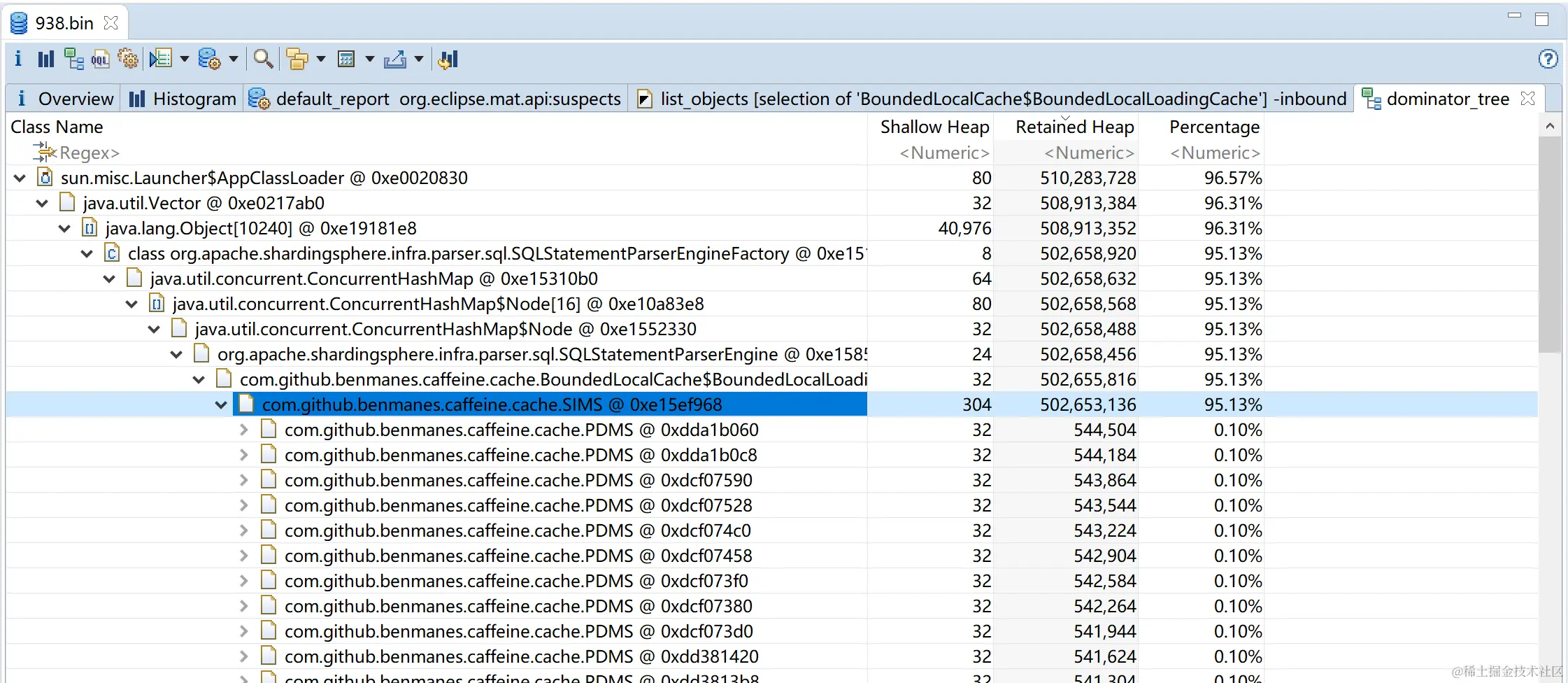Switch to the Histogram tab
This screenshot has height=683, width=1568.
[x=183, y=99]
